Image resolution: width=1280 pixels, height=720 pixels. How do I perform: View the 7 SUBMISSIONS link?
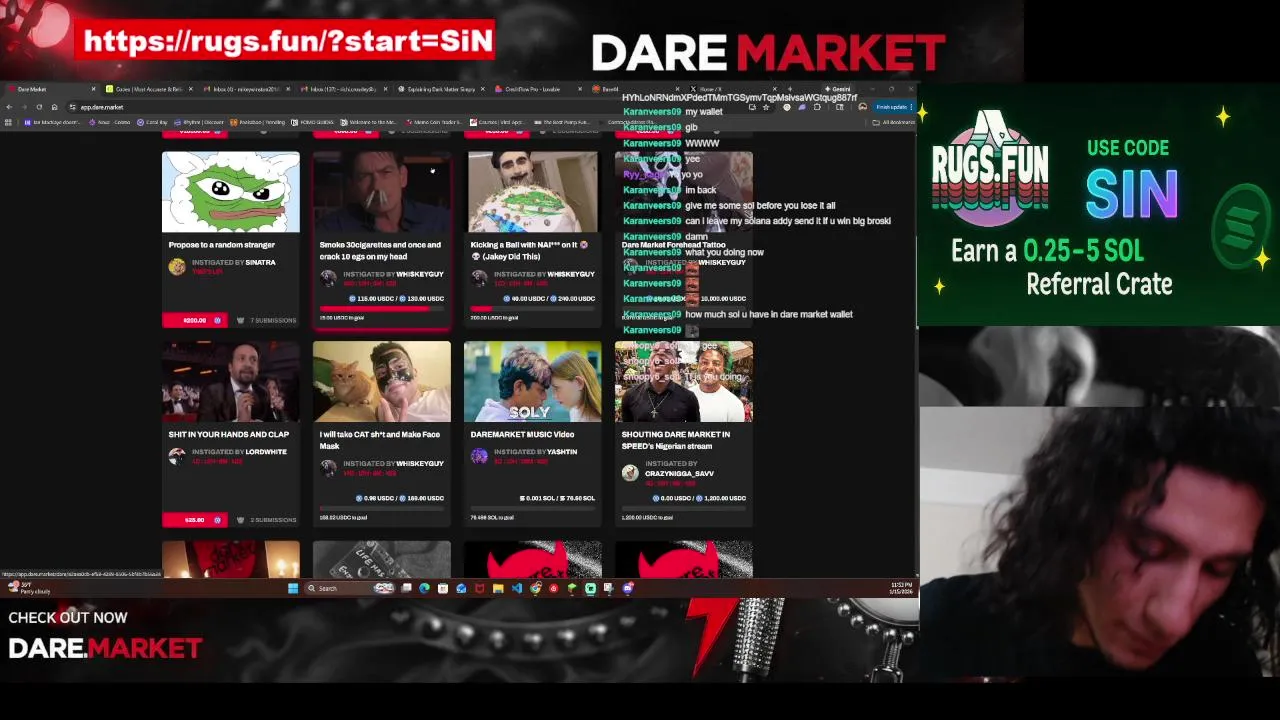pyautogui.click(x=266, y=320)
